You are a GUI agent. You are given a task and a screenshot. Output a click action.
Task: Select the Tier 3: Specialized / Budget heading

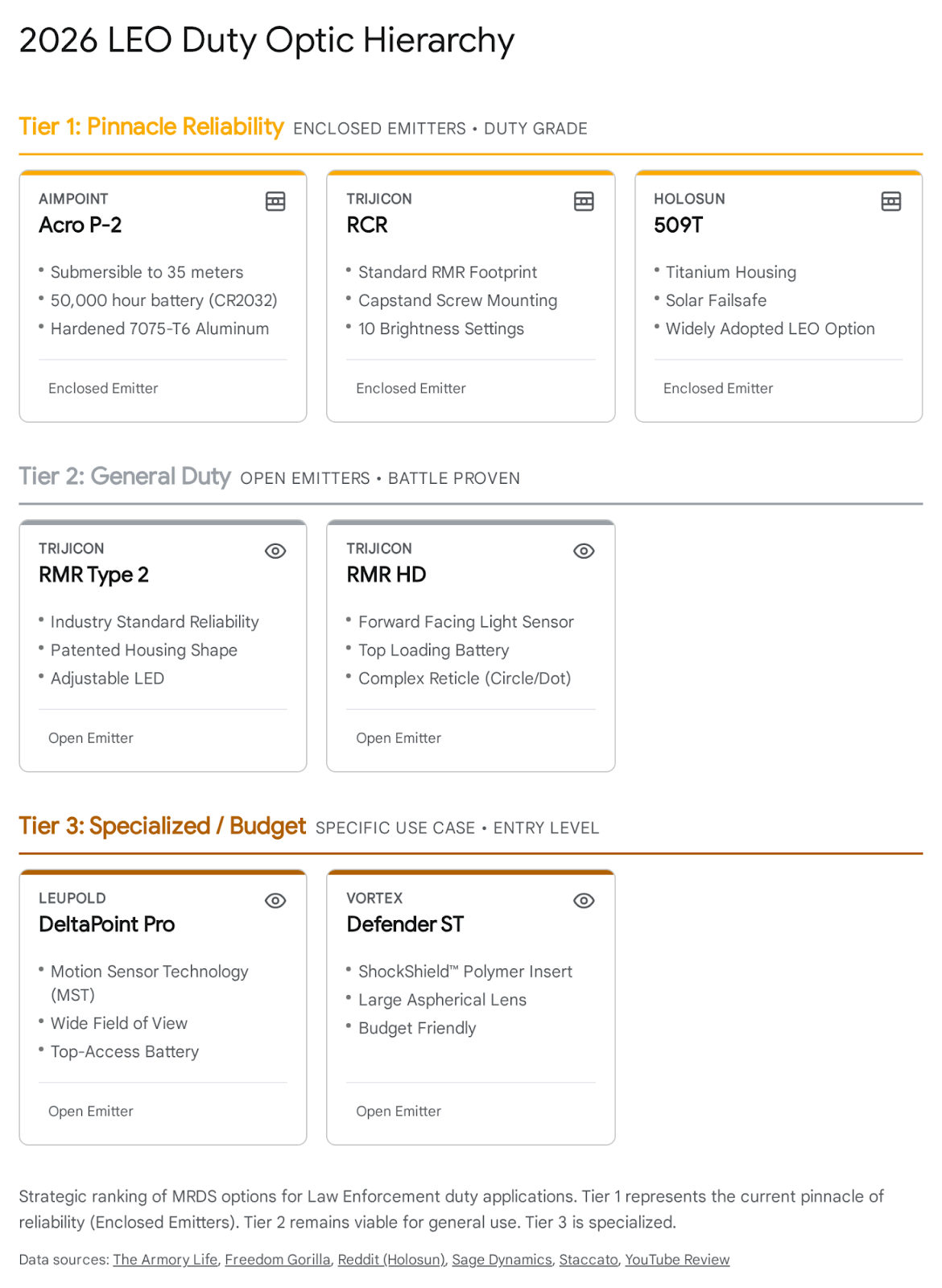tap(162, 826)
